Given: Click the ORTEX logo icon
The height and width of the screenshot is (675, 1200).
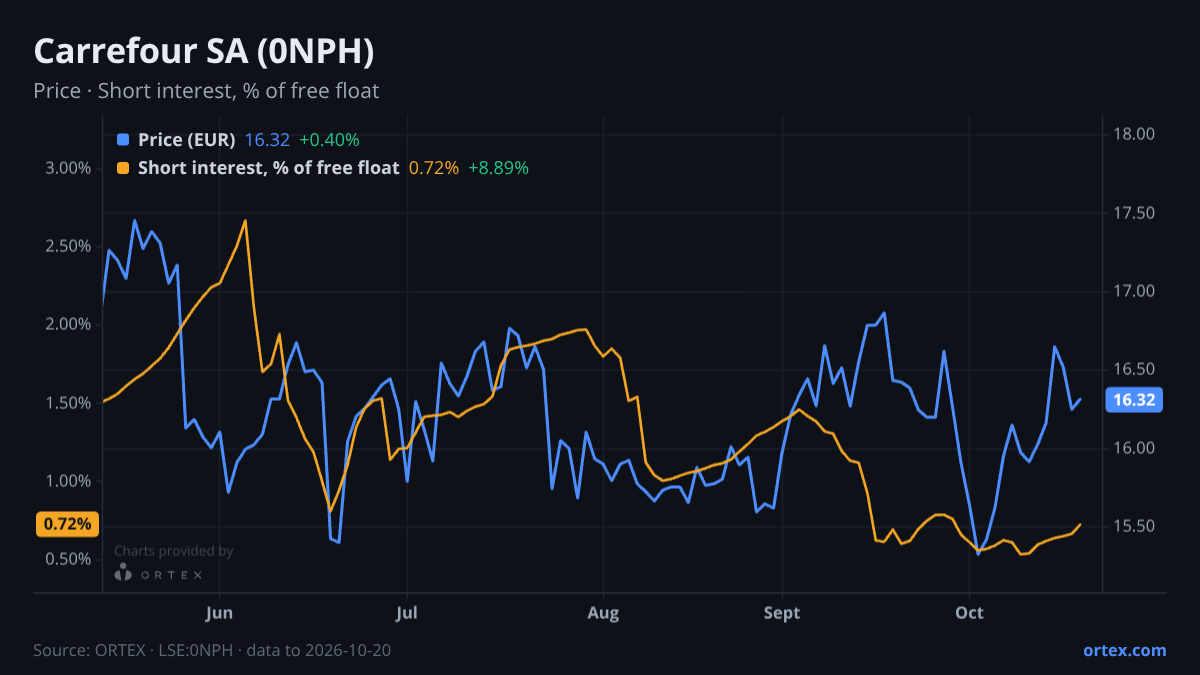Looking at the screenshot, I should point(123,573).
